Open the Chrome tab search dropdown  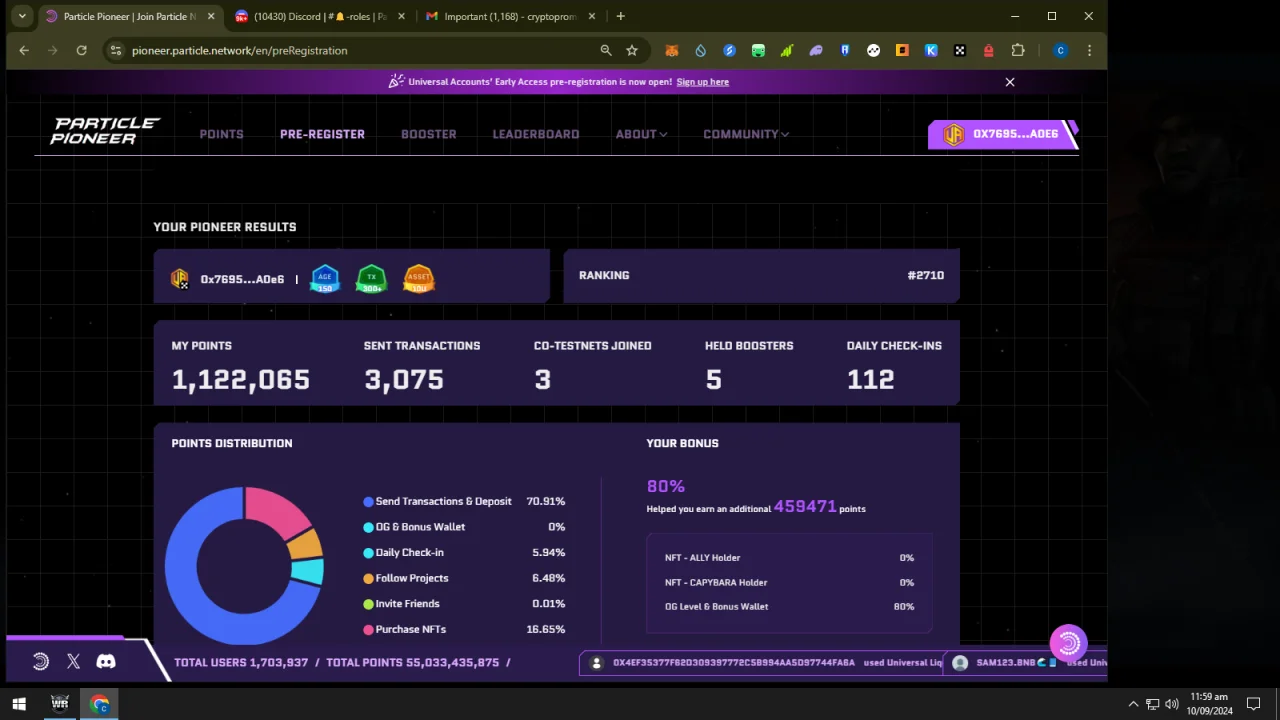pyautogui.click(x=22, y=16)
